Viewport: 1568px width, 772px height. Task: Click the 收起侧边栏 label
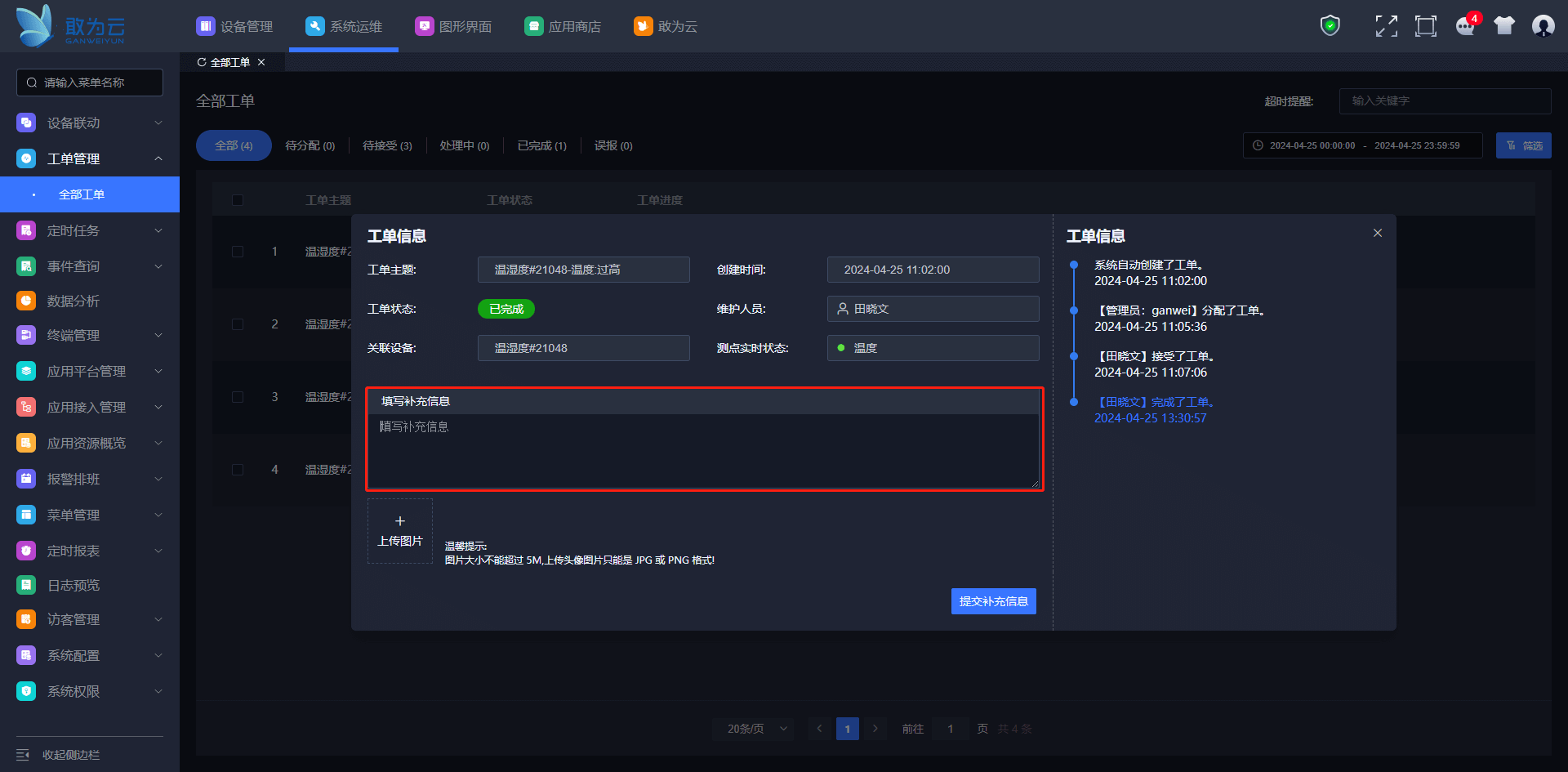pyautogui.click(x=71, y=755)
